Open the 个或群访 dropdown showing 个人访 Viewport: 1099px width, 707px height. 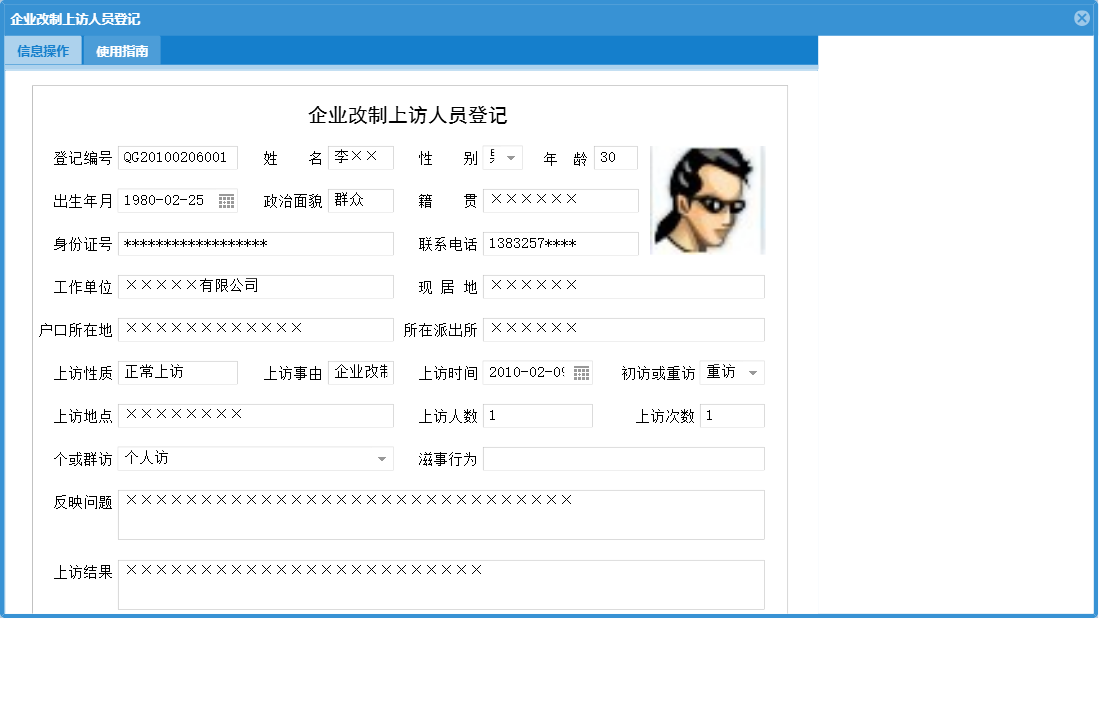(382, 458)
